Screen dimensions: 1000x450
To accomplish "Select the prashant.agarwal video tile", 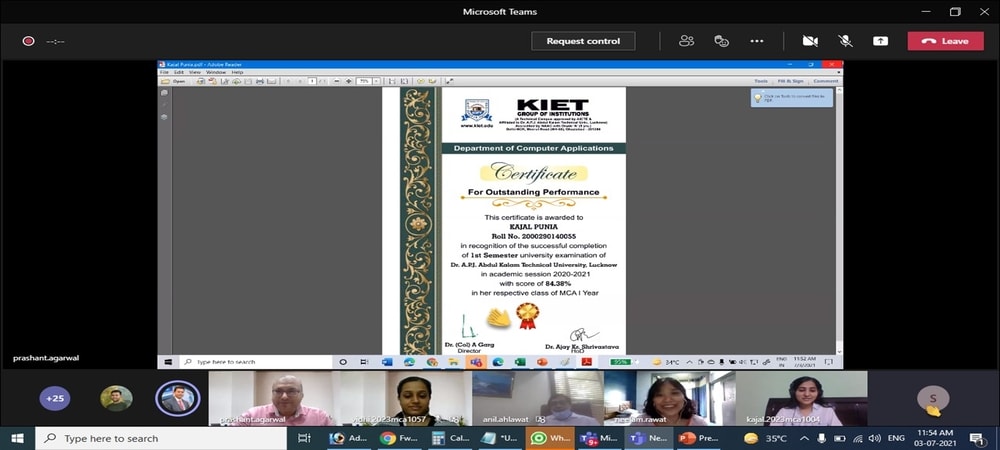I will (273, 398).
